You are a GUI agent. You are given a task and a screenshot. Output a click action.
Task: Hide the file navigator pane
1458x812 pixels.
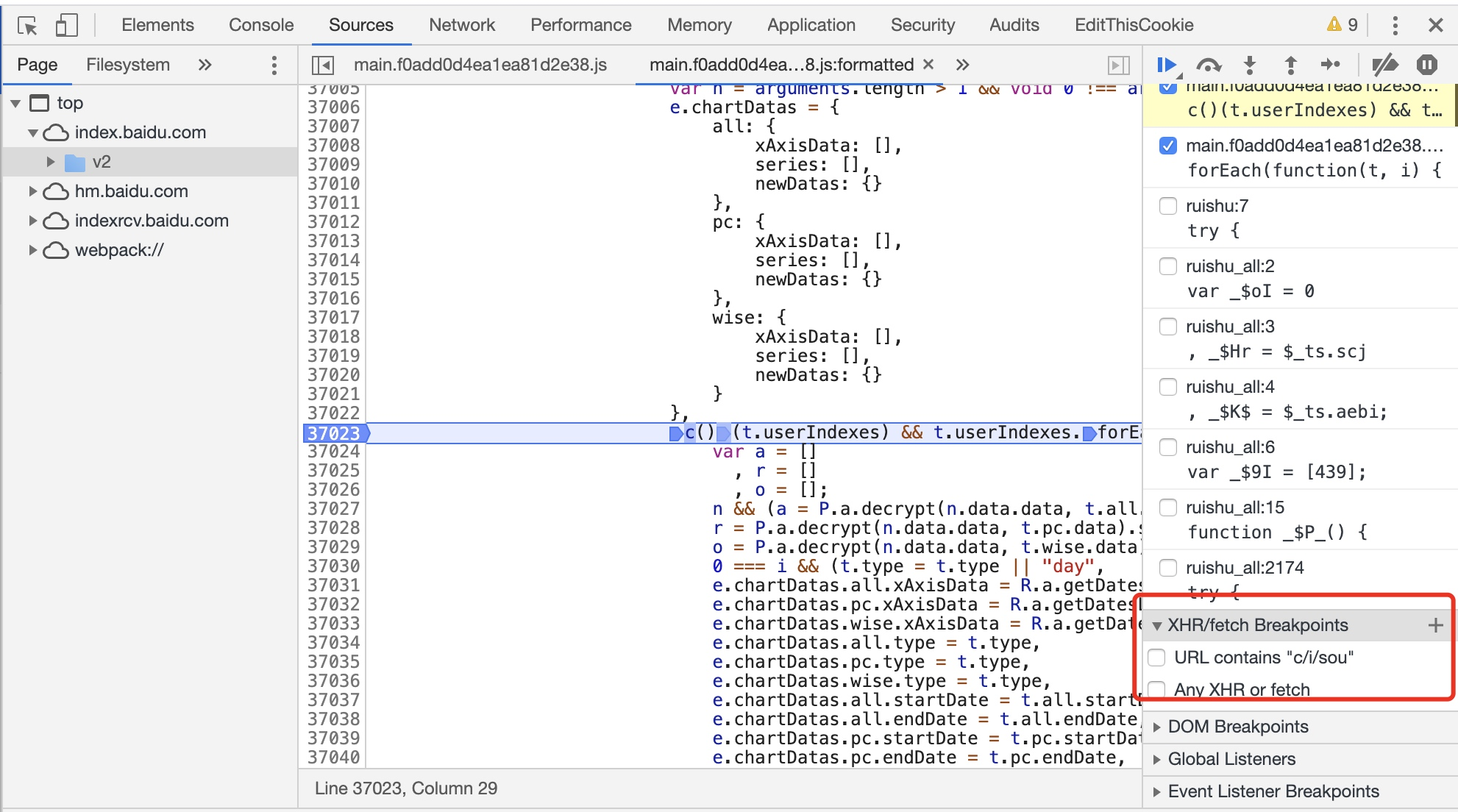(323, 65)
